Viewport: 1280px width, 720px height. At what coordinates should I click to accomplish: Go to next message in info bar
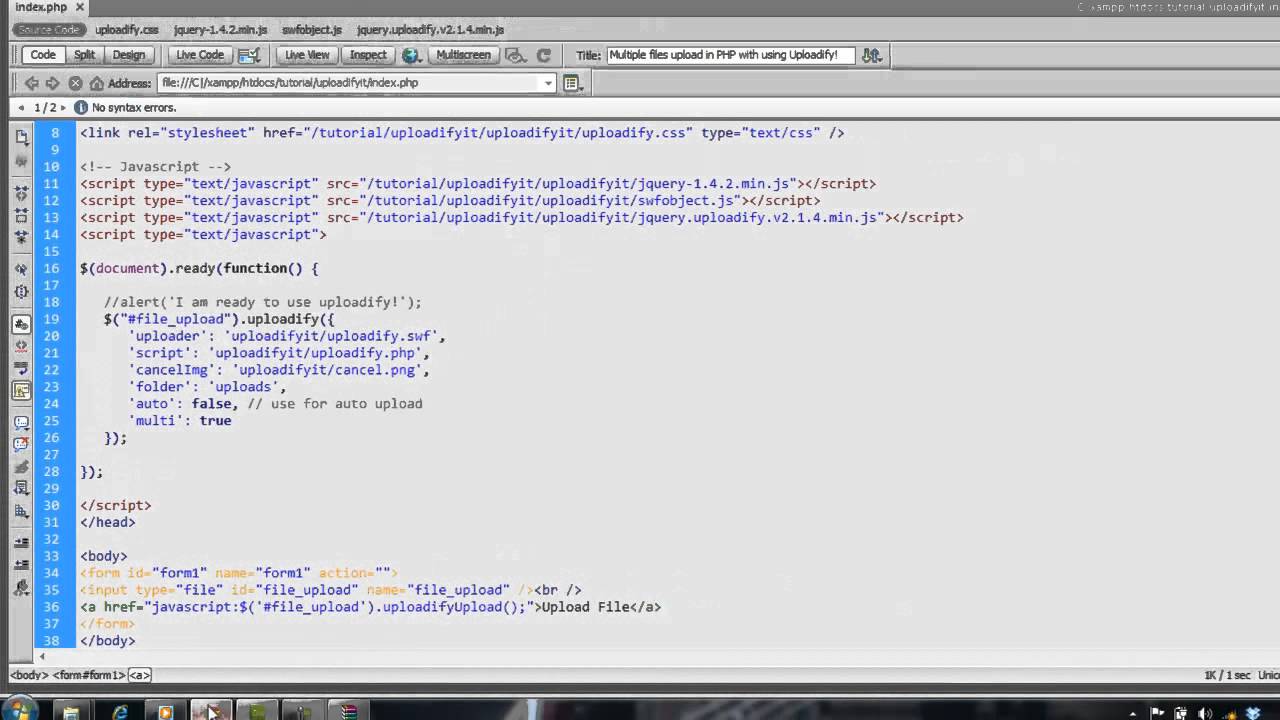tap(63, 107)
